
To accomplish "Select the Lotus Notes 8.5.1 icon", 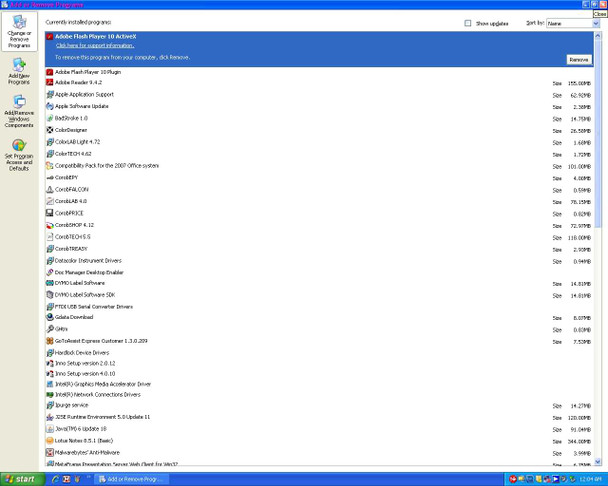I will [x=50, y=441].
